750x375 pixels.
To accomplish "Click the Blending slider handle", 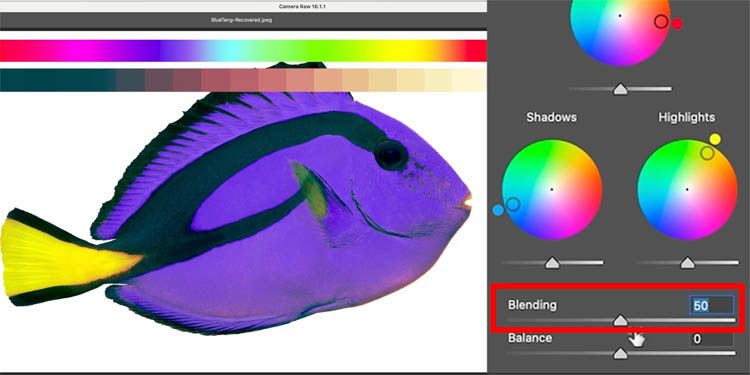I will click(620, 320).
